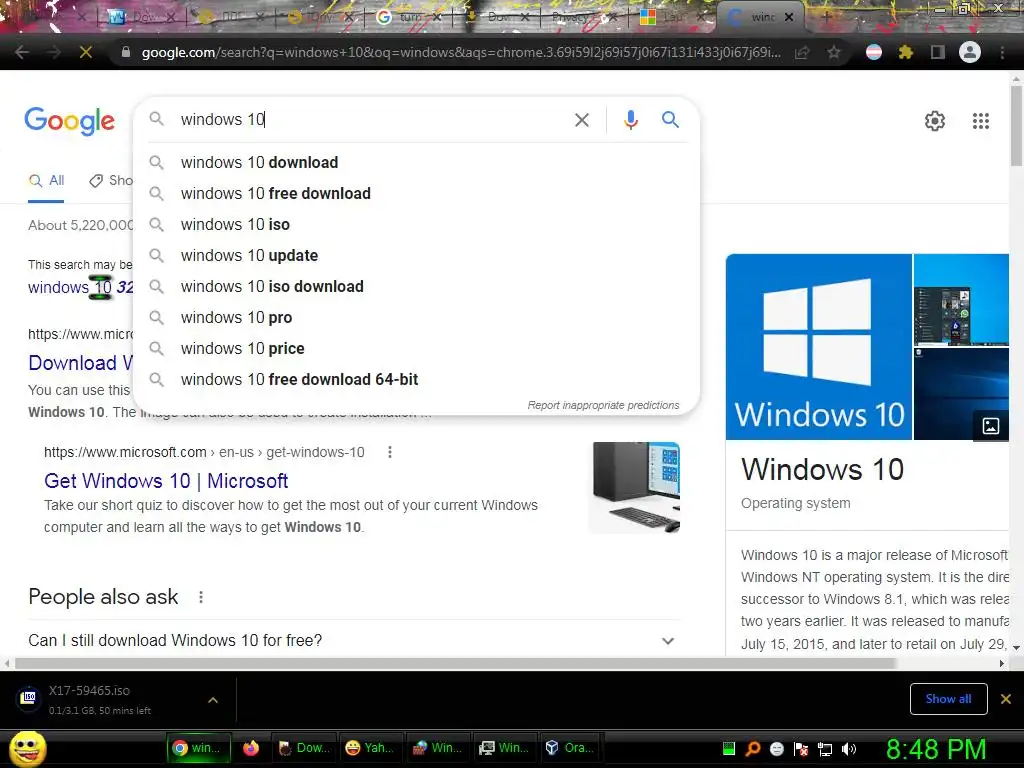Screen dimensions: 1024x768
Task: Open the People also ask options dots
Action: [201, 597]
